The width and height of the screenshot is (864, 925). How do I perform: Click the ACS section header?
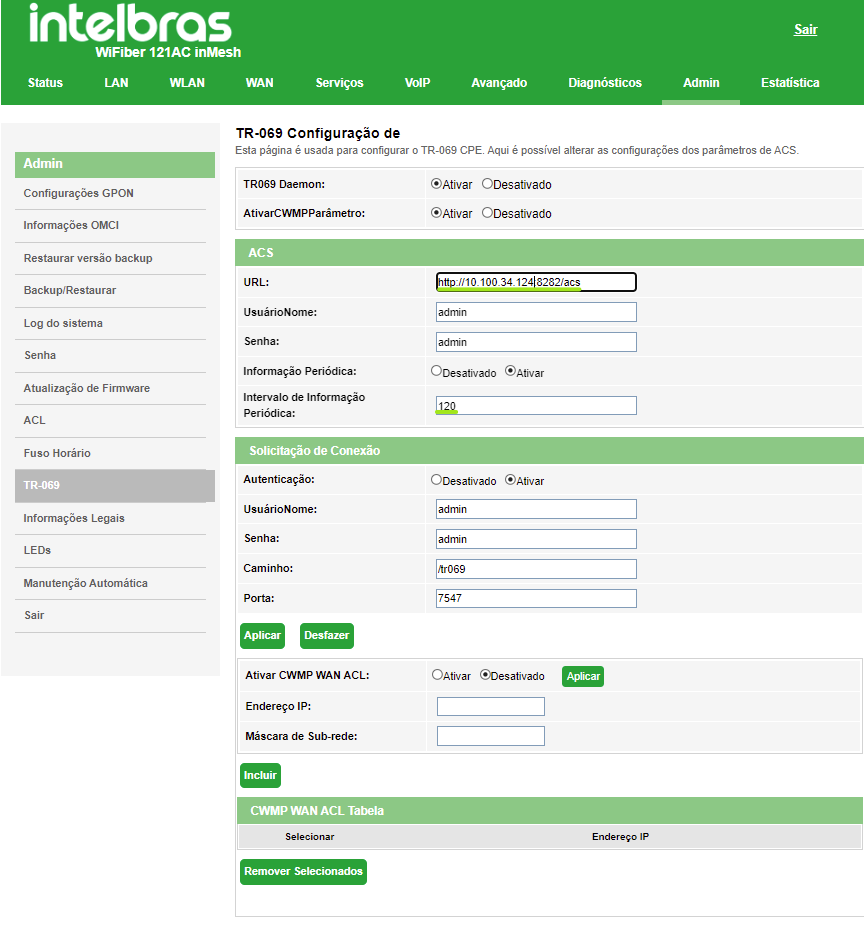coord(549,252)
